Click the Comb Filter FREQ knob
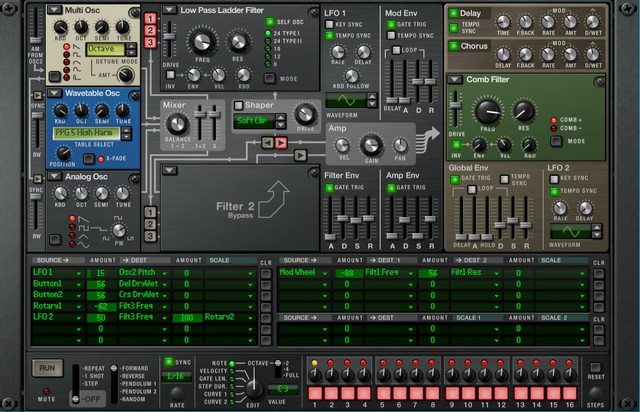The width and height of the screenshot is (640, 412). click(x=488, y=112)
